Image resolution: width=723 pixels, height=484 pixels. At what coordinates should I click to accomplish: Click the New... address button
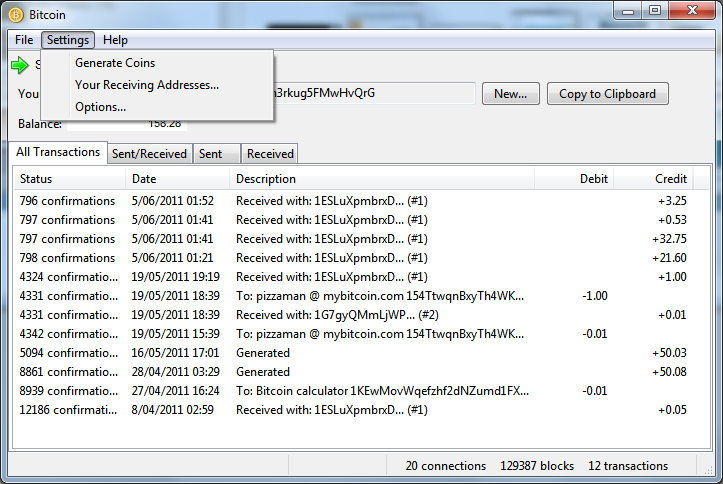[x=510, y=94]
